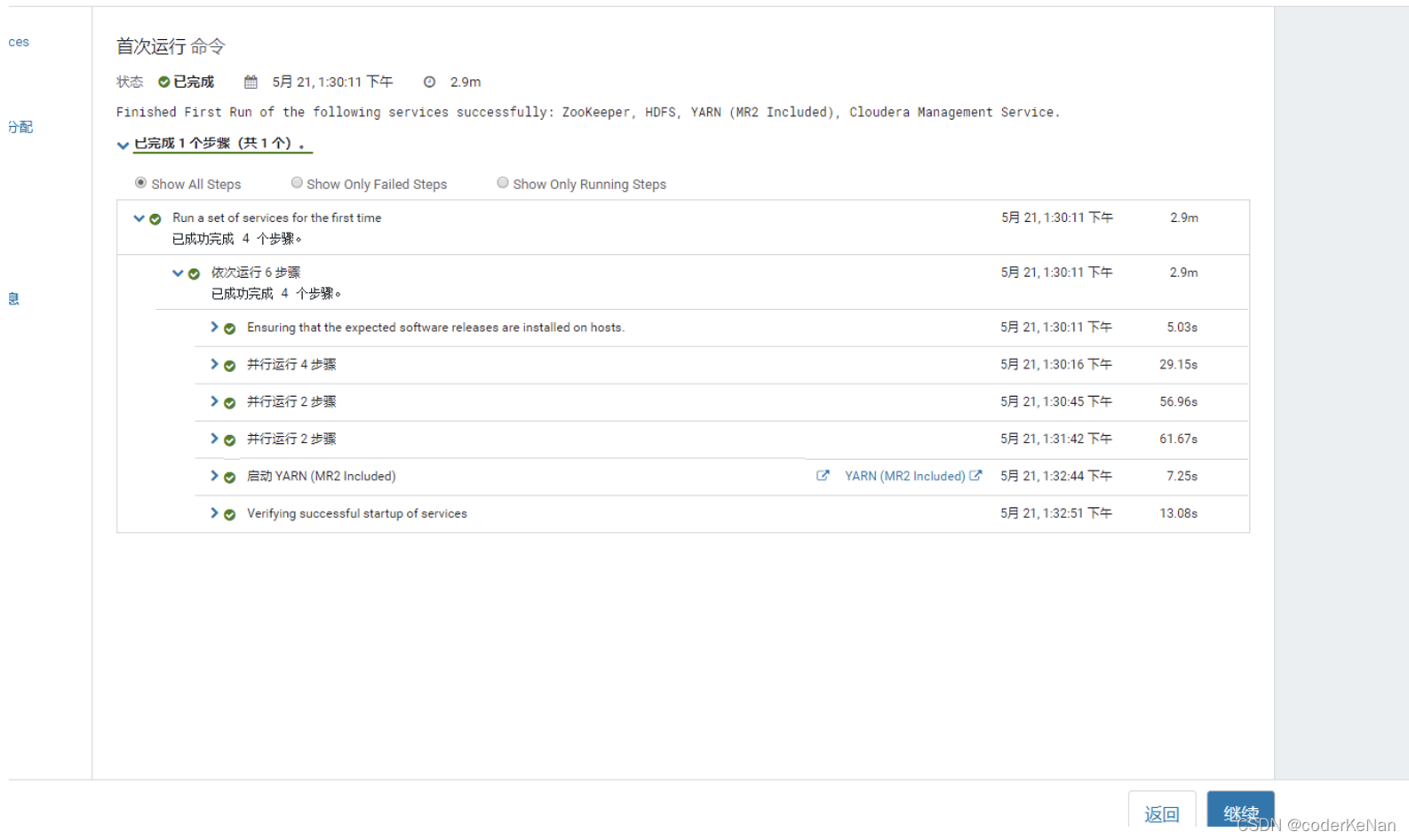Click 'Finished First Run' result message
Viewport: 1409px width, 840px height.
pos(588,112)
